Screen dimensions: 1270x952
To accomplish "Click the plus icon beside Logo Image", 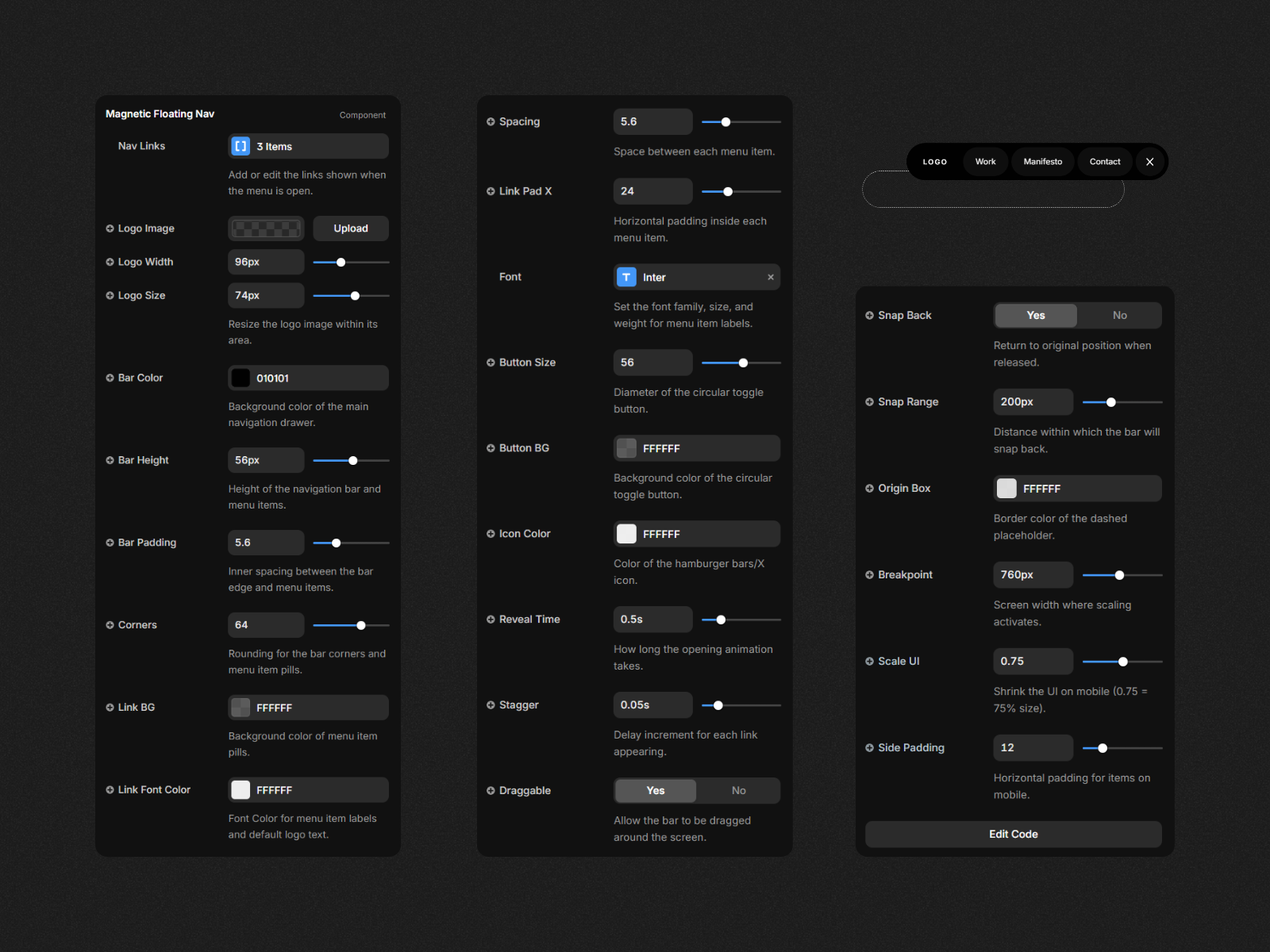I will [110, 228].
